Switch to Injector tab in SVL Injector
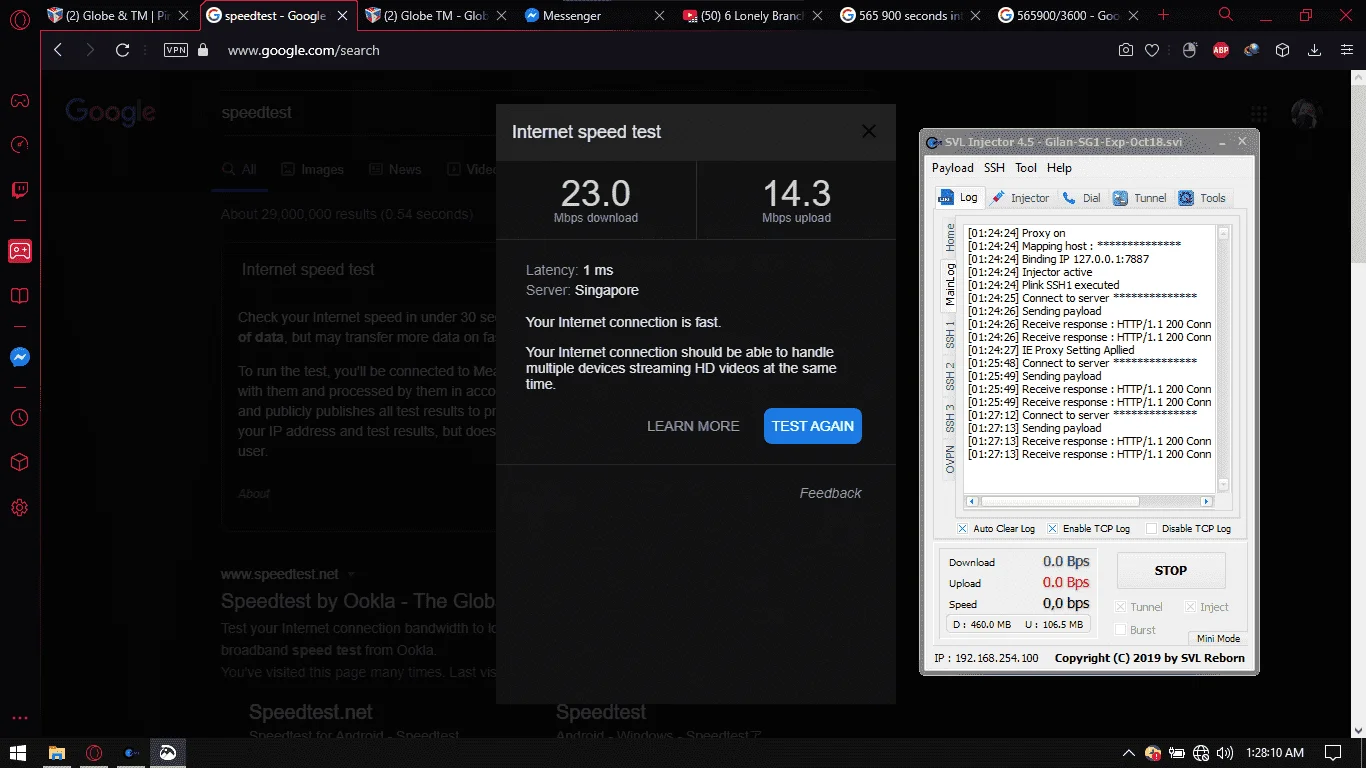Screen dimensions: 1366x768 pos(1020,198)
